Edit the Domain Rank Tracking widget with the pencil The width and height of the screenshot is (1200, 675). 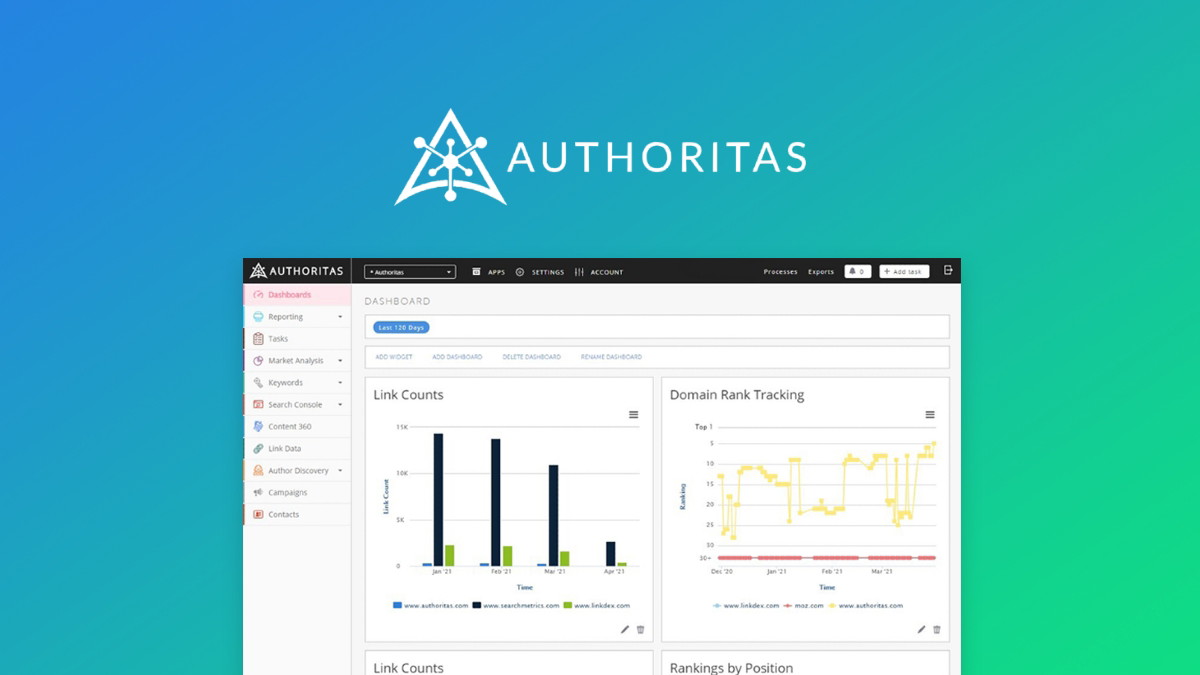tap(922, 630)
